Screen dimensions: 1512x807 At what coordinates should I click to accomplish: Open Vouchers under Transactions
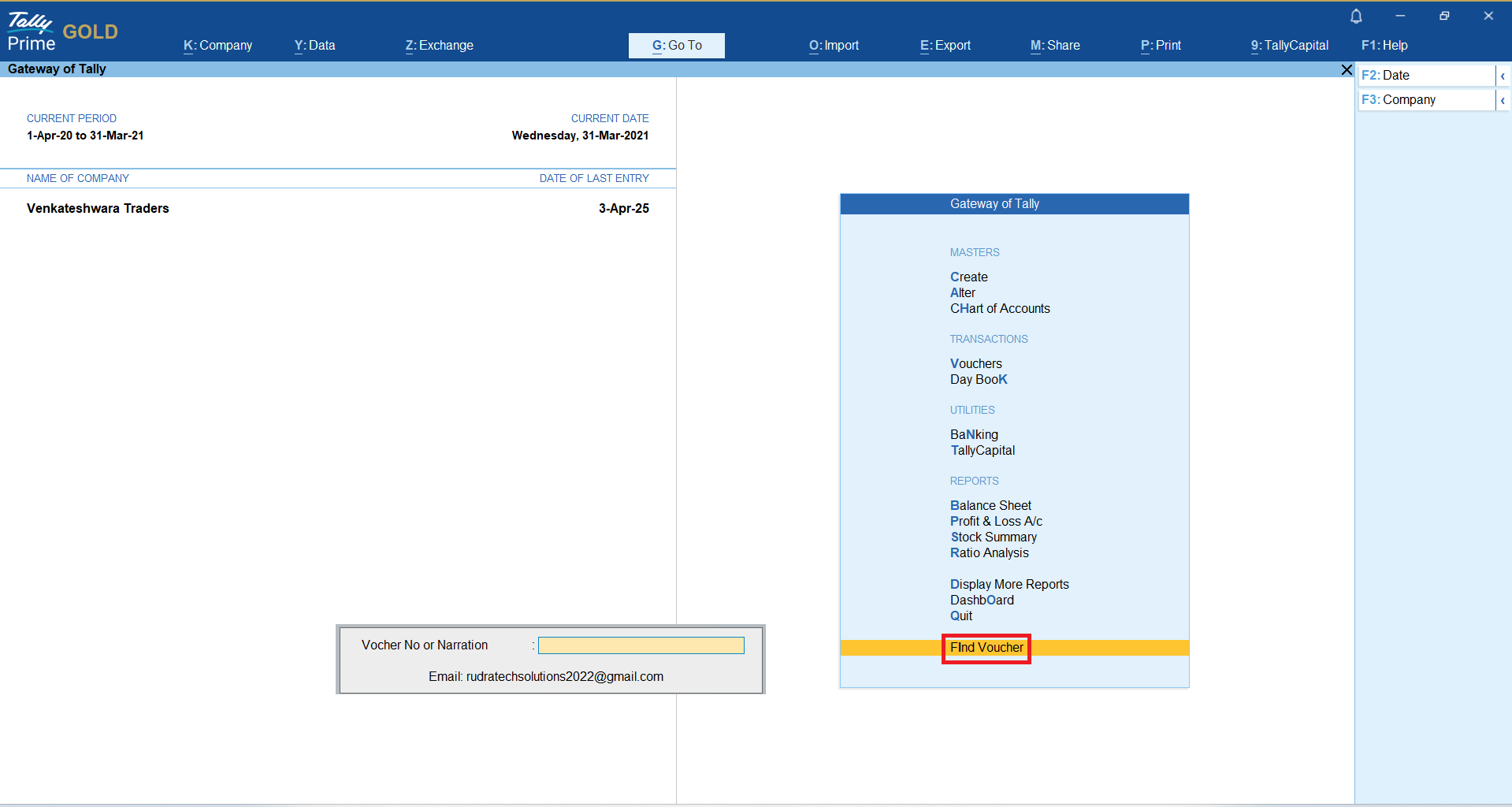pos(975,364)
